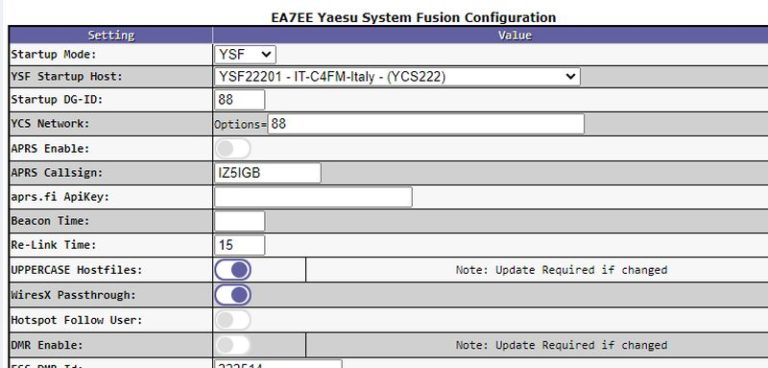Click the YSF Startup Host label

coord(67,77)
